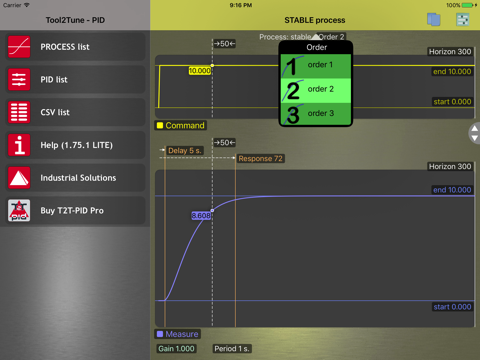Tap the Help info icon
Viewport: 480px width, 360px height.
click(19, 145)
